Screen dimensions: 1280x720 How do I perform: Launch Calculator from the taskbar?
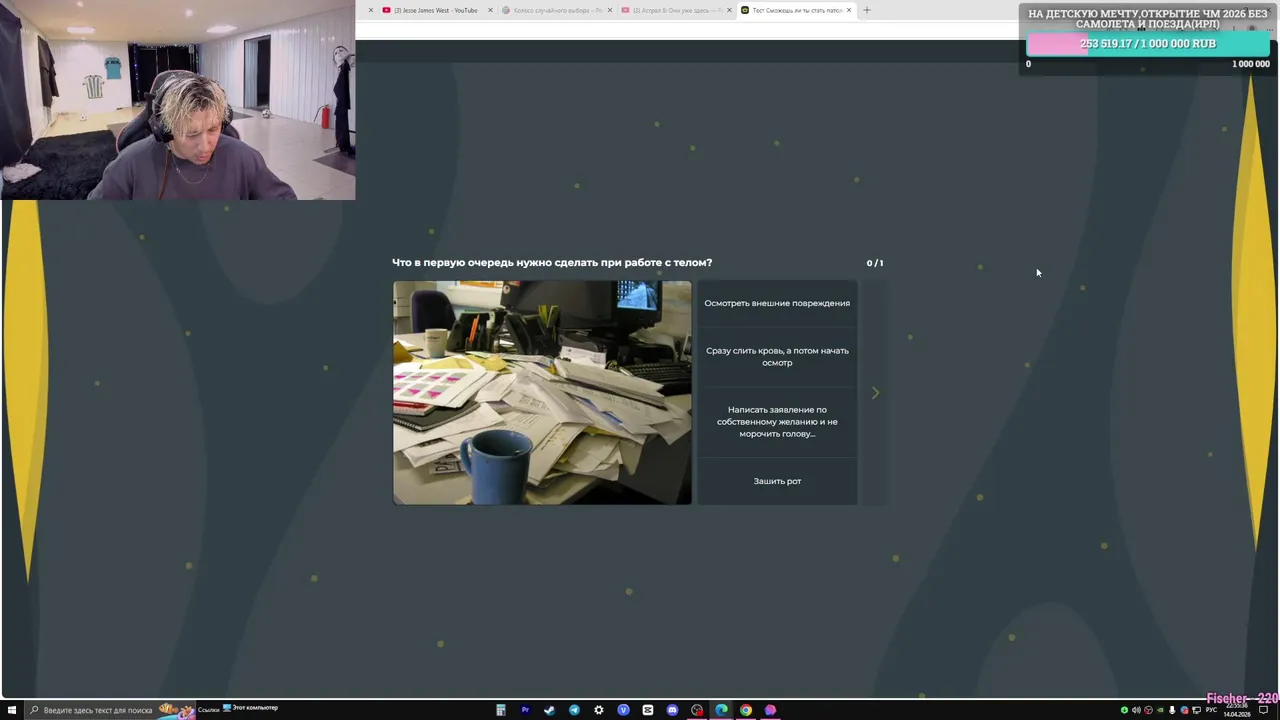pyautogui.click(x=501, y=710)
